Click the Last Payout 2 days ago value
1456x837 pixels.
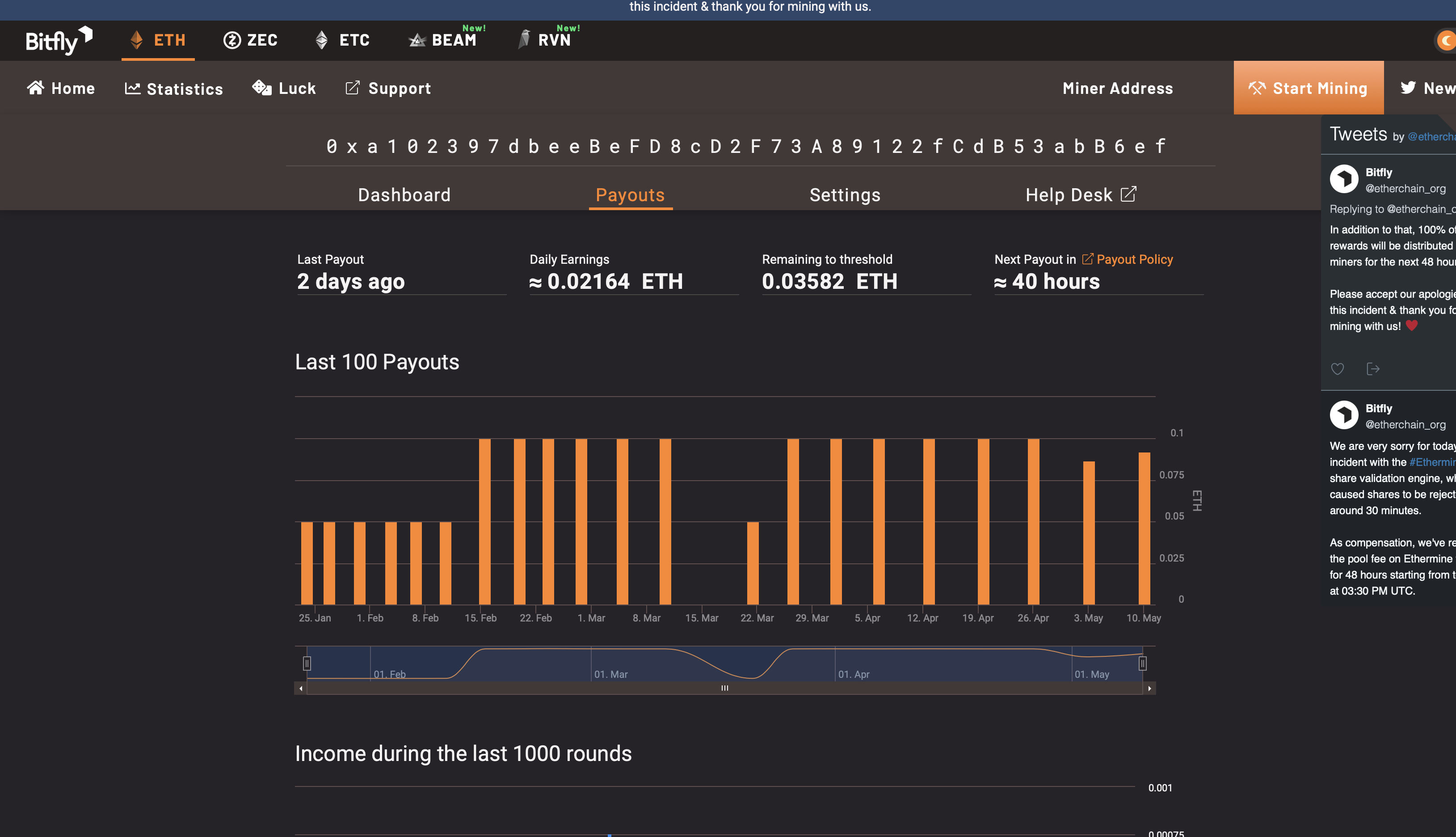pos(350,281)
